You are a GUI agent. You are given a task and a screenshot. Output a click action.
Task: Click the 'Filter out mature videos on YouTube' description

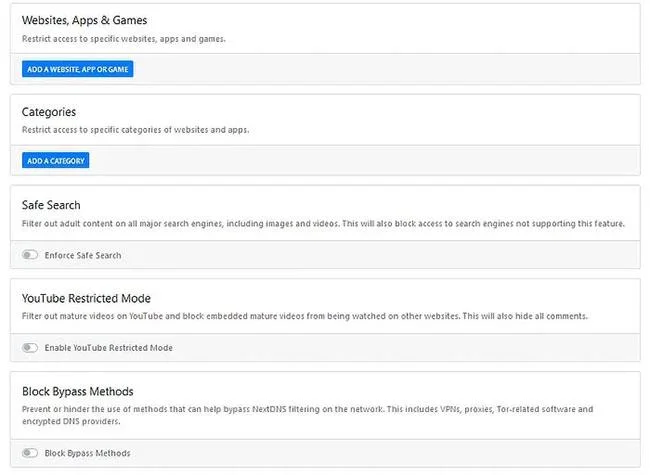tap(305, 316)
